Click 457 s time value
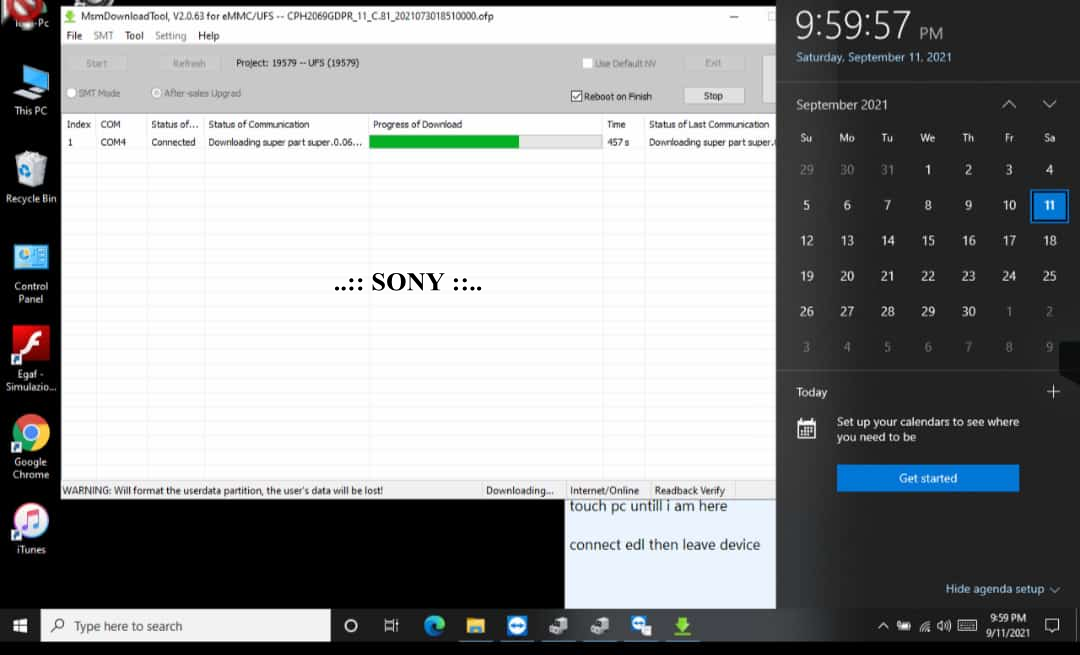 point(618,142)
